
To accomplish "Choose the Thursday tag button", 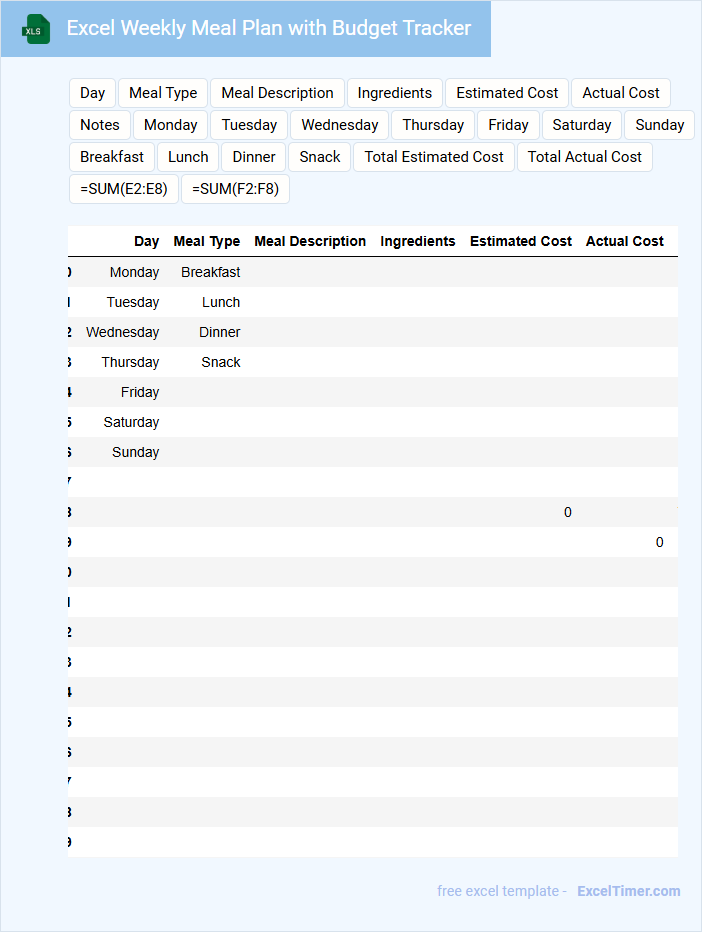I will (x=433, y=125).
